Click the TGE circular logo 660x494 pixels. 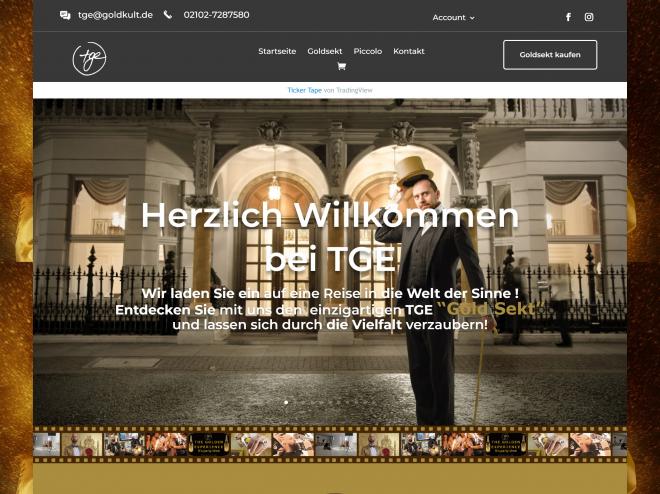89,58
